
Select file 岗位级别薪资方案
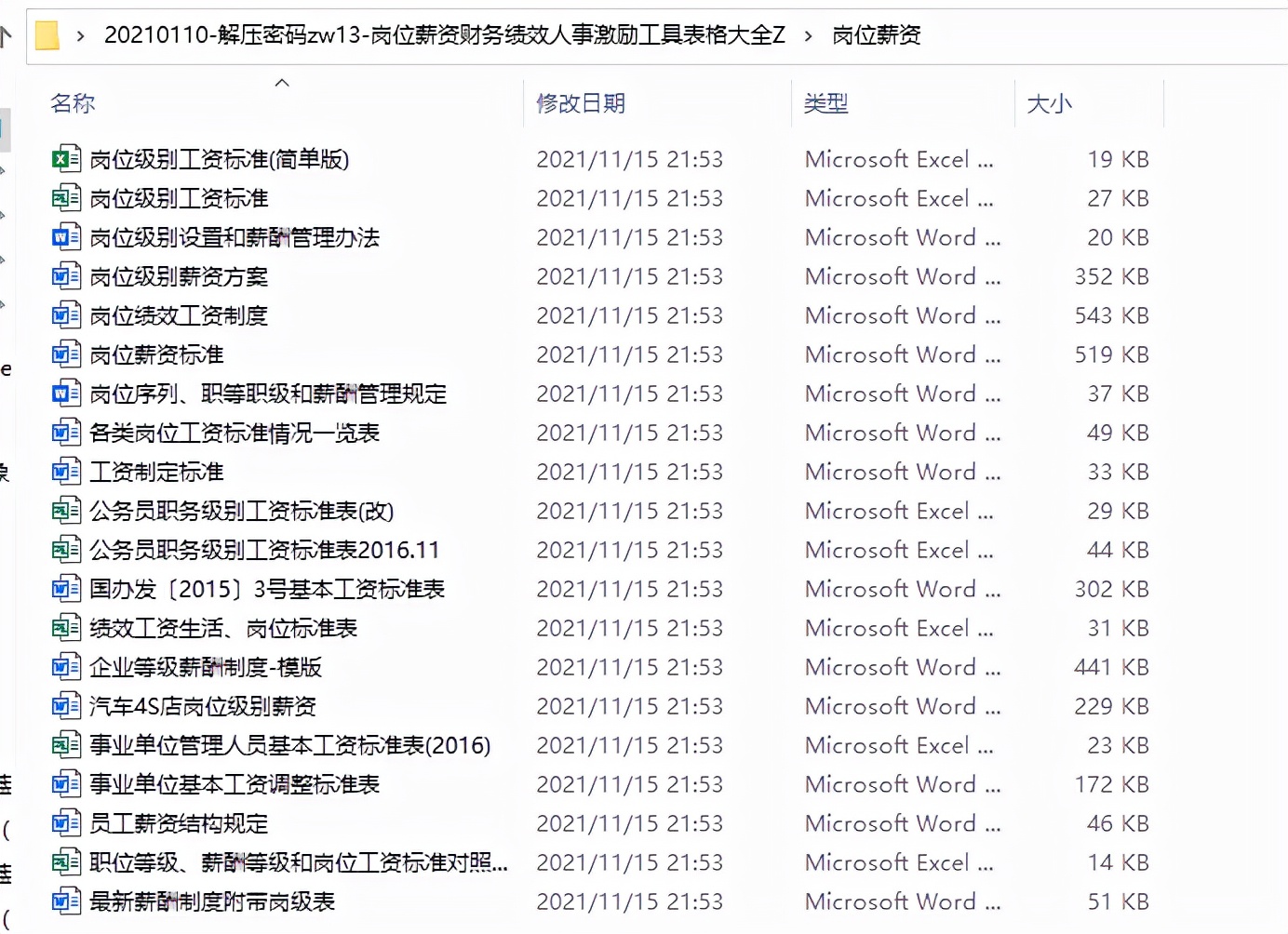tap(179, 276)
